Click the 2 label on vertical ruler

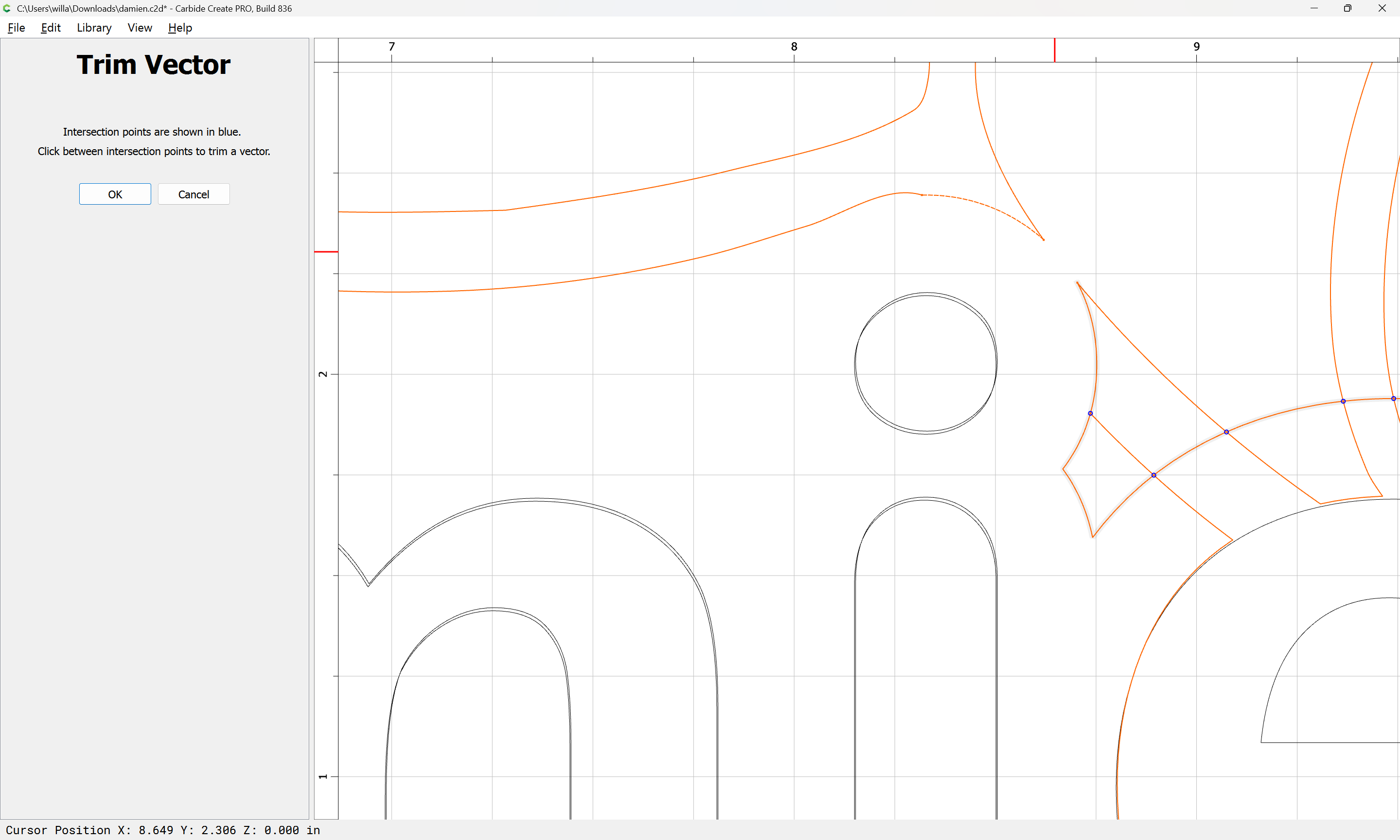click(x=323, y=374)
